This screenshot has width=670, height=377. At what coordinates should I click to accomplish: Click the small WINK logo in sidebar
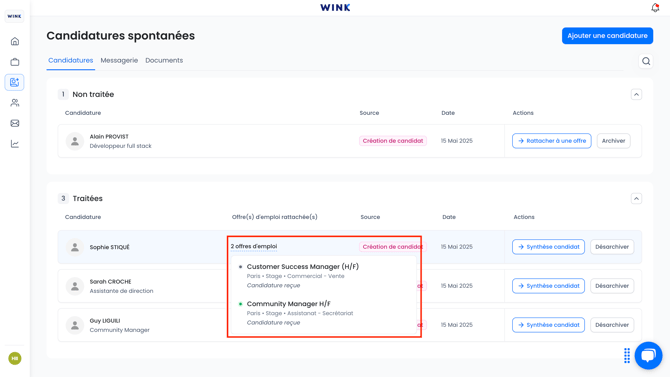(15, 16)
